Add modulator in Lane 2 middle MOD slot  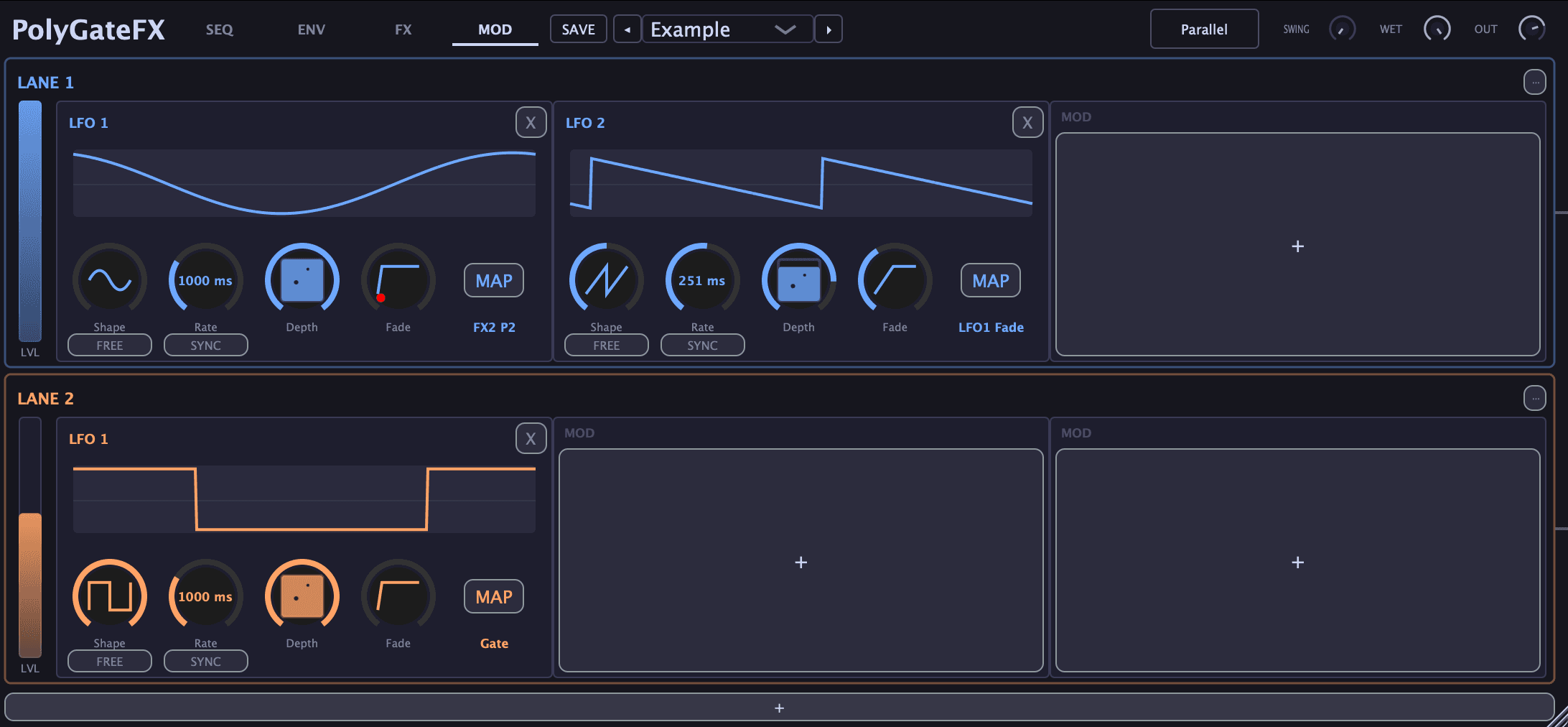801,561
